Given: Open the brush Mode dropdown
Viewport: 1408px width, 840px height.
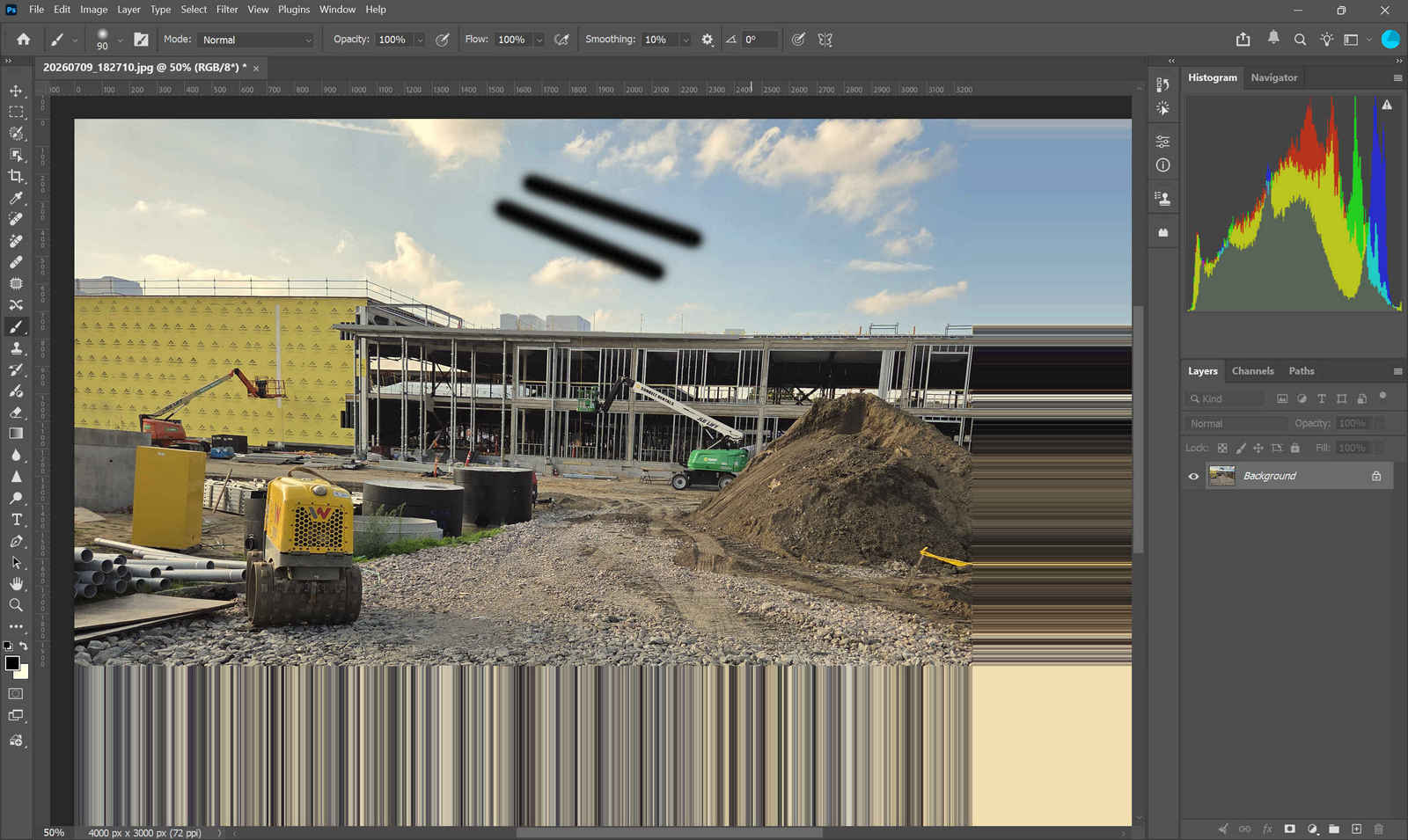Looking at the screenshot, I should (256, 40).
